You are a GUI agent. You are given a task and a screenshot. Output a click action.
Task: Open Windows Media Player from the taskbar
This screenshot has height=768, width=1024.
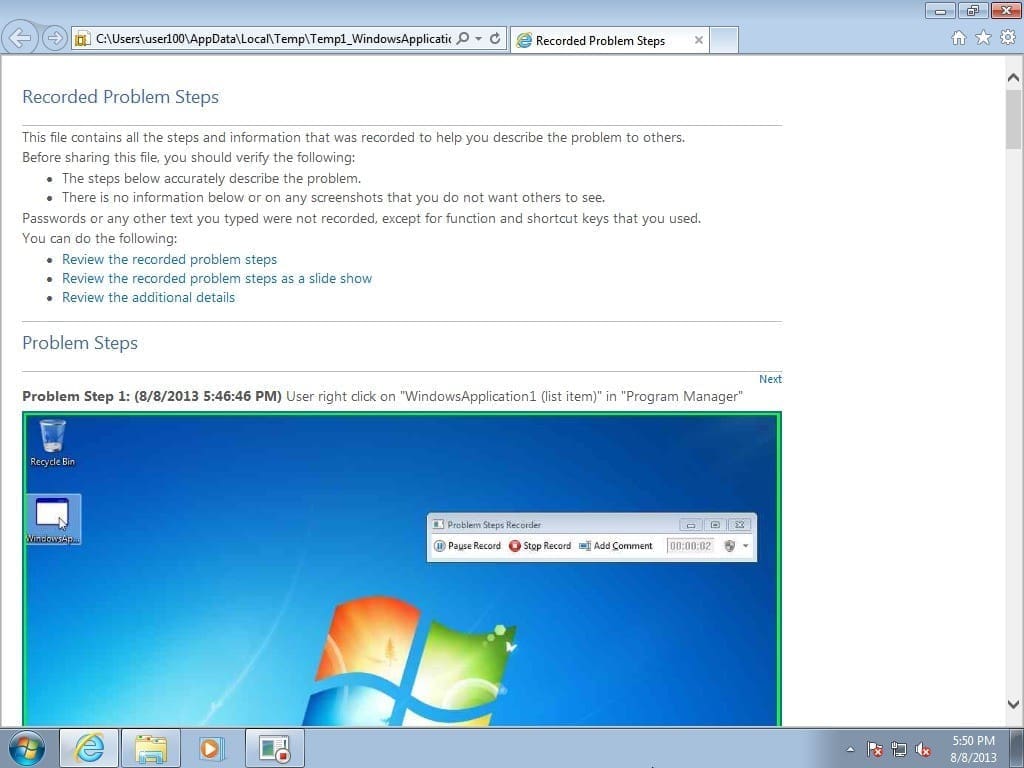(213, 748)
